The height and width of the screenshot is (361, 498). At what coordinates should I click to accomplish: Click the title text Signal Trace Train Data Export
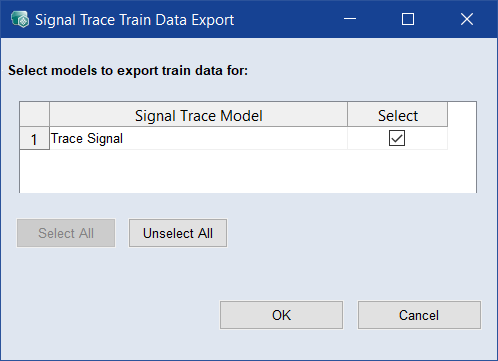[x=135, y=20]
